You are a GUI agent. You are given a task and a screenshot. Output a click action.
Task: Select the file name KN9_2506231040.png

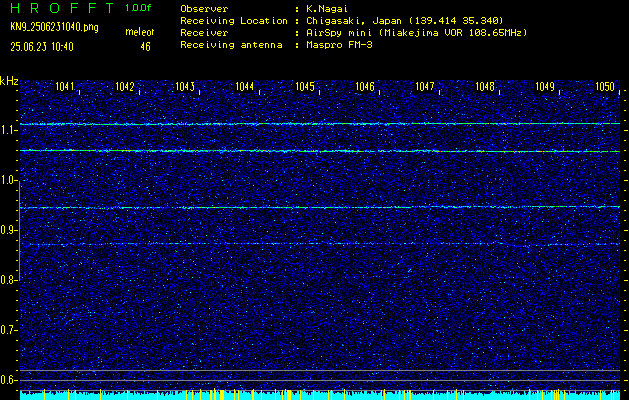[54, 27]
